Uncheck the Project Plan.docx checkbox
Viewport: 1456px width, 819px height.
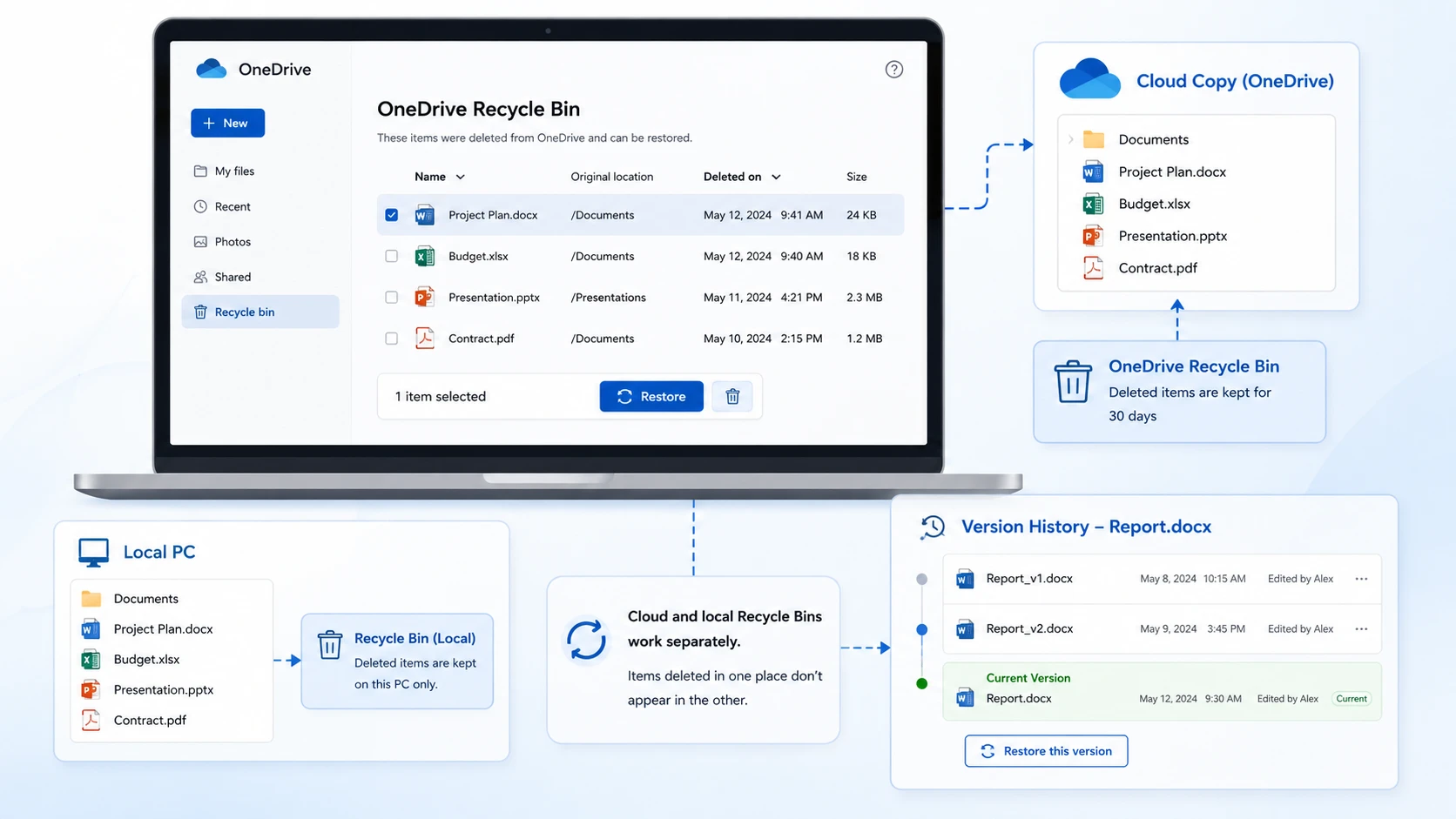coord(392,215)
